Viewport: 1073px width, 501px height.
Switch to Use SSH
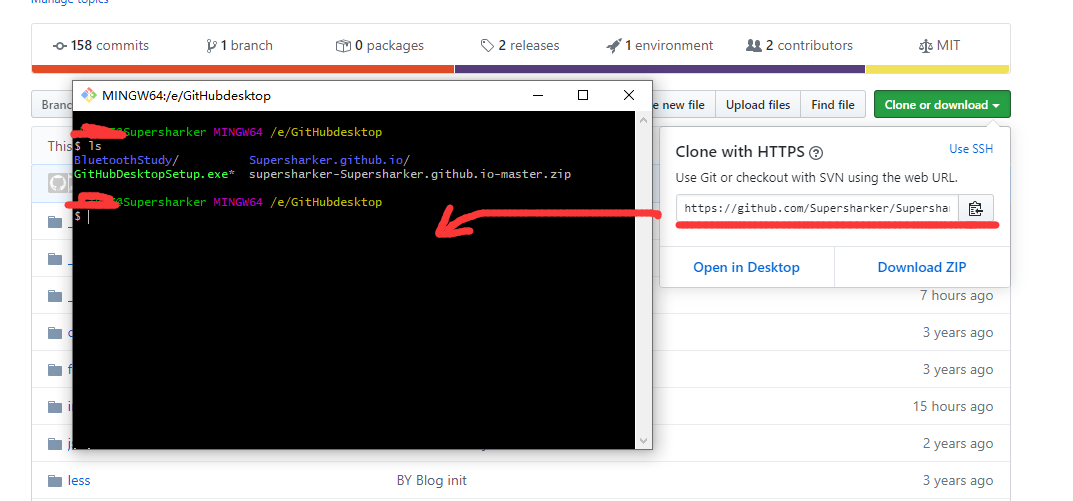click(970, 149)
